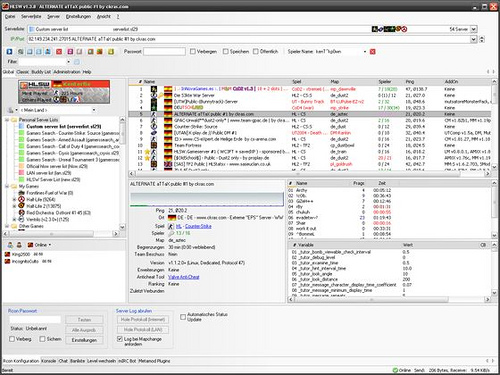Click the German flag in Ort details row
This screenshot has width=500, height=375.
pos(172,218)
